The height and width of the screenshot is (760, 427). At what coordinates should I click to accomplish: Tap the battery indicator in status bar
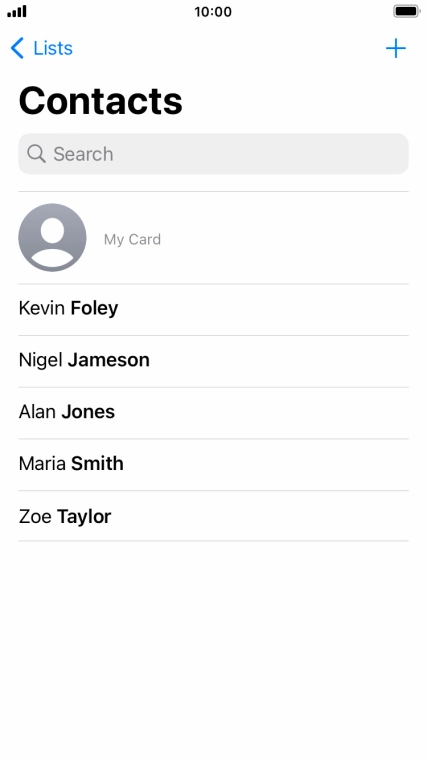[x=406, y=11]
